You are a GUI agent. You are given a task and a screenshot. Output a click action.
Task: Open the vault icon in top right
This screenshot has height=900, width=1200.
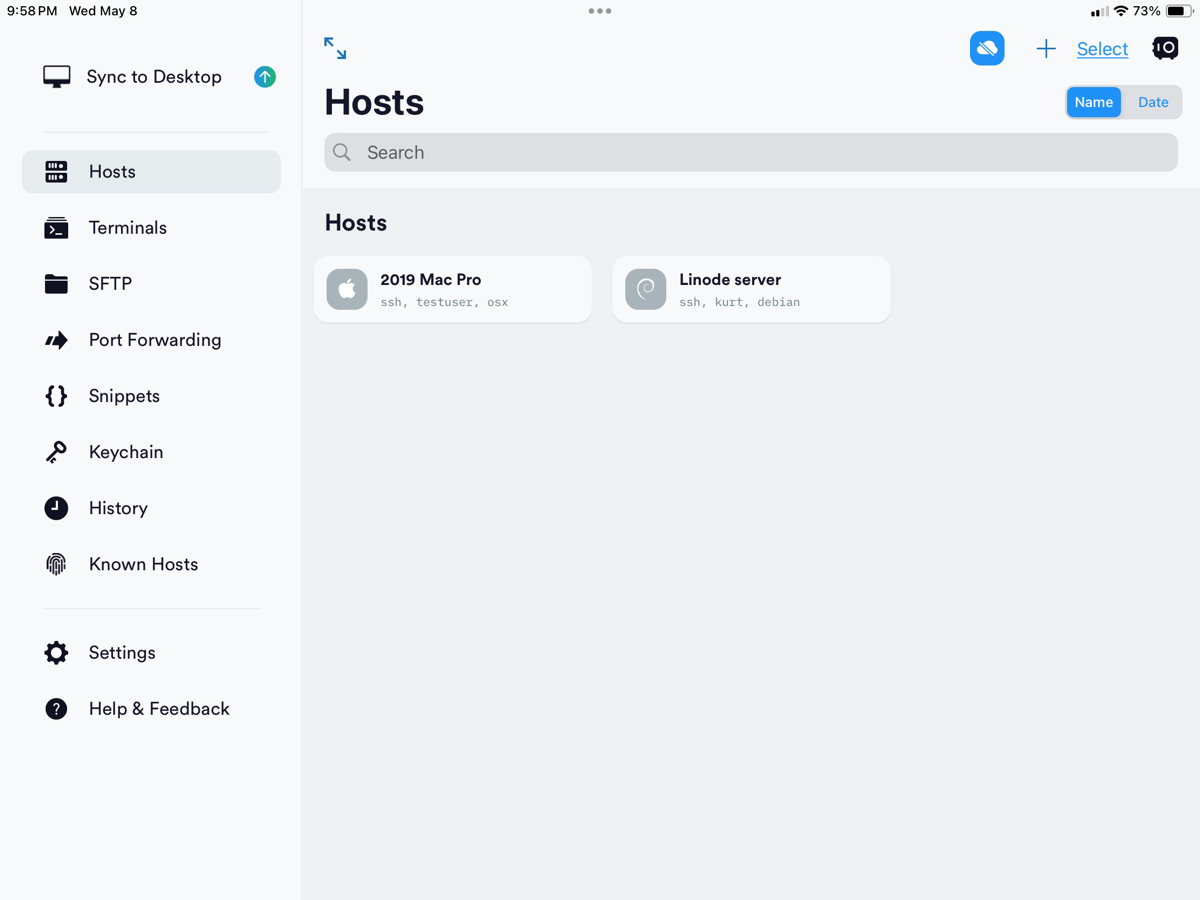(x=1165, y=48)
